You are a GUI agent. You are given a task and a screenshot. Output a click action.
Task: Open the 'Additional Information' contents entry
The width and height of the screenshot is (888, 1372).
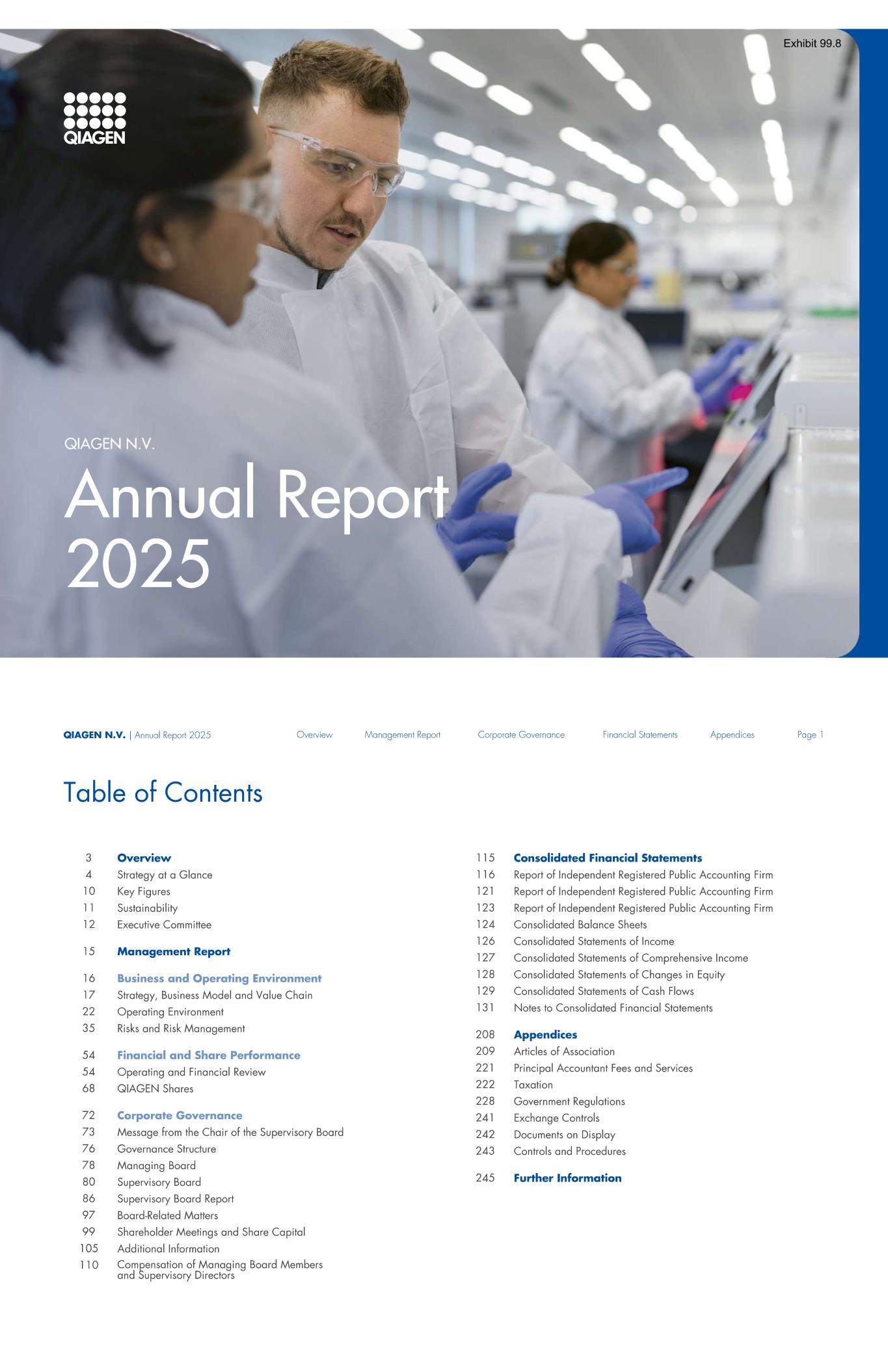(x=168, y=1248)
